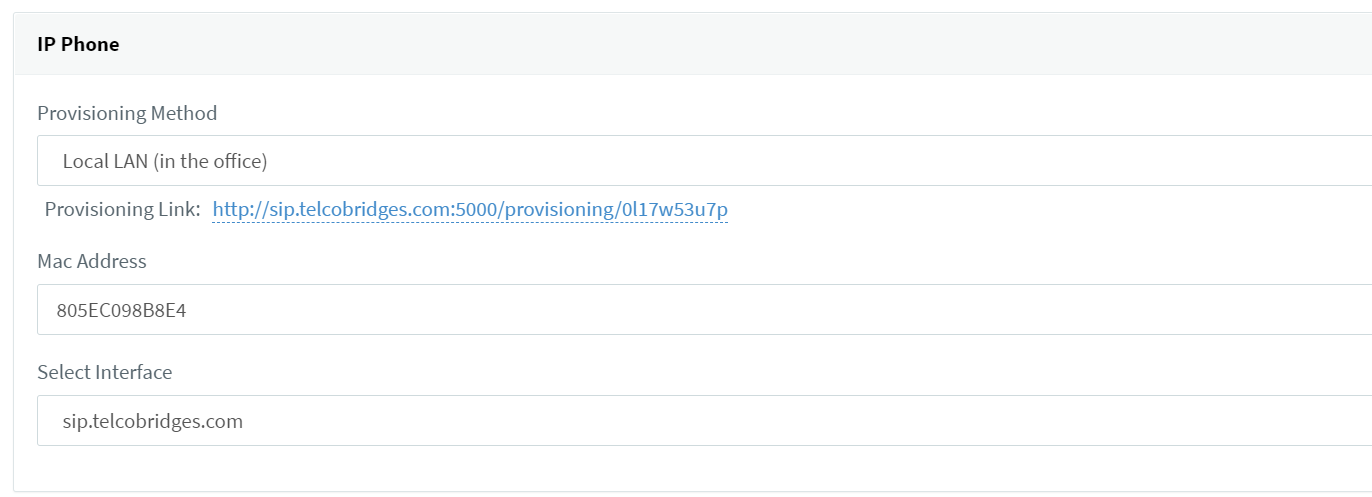Click the 'Local LAN (in the office)' option text
The height and width of the screenshot is (497, 1372).
point(165,161)
